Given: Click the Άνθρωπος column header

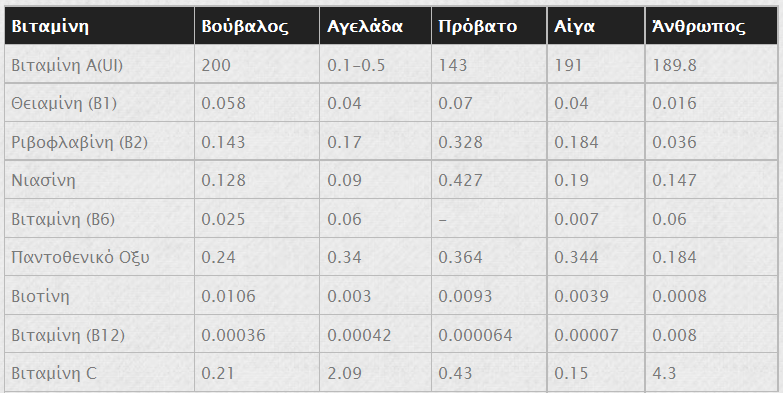Looking at the screenshot, I should pos(712,25).
